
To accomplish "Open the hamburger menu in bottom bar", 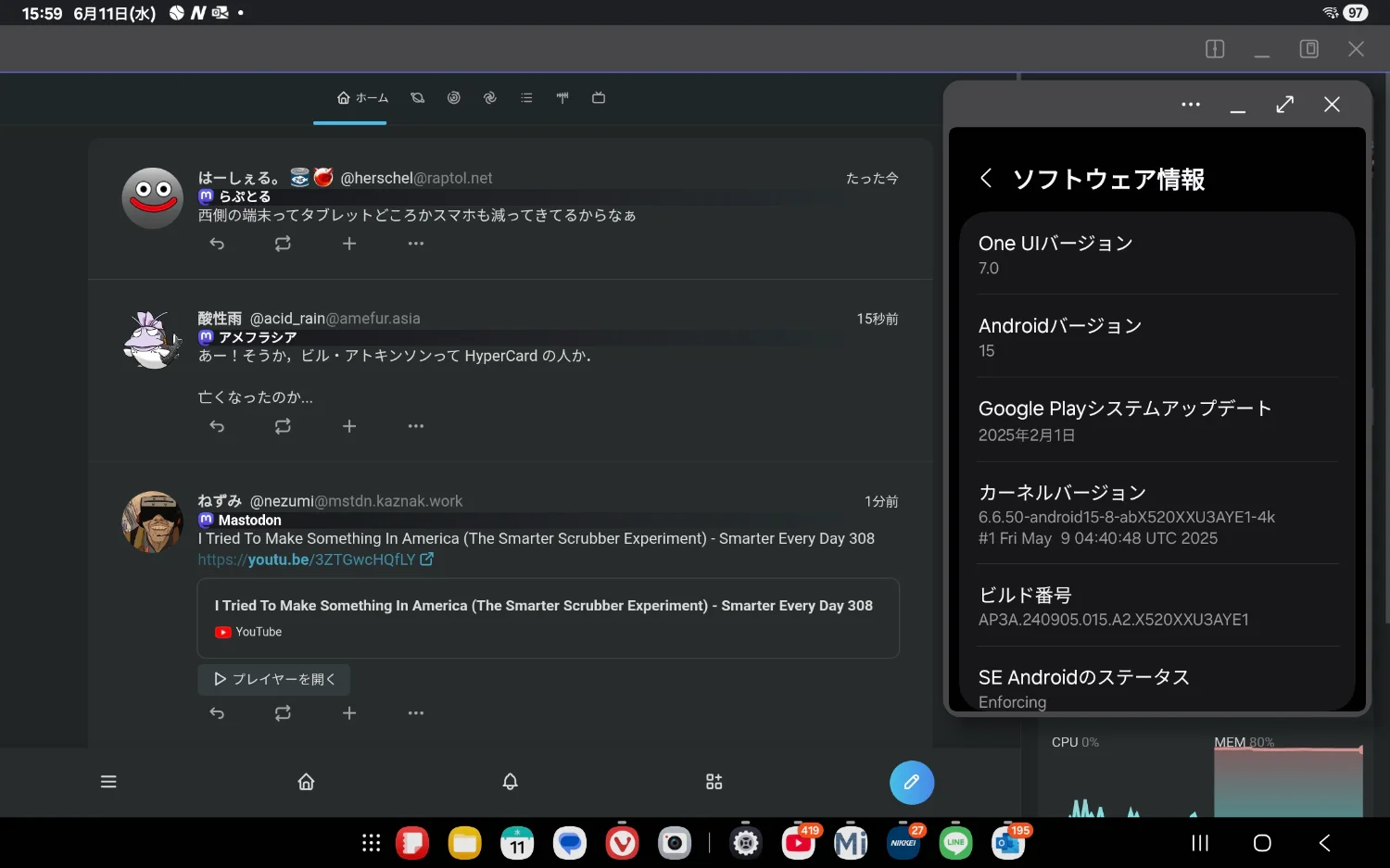I will [x=108, y=782].
